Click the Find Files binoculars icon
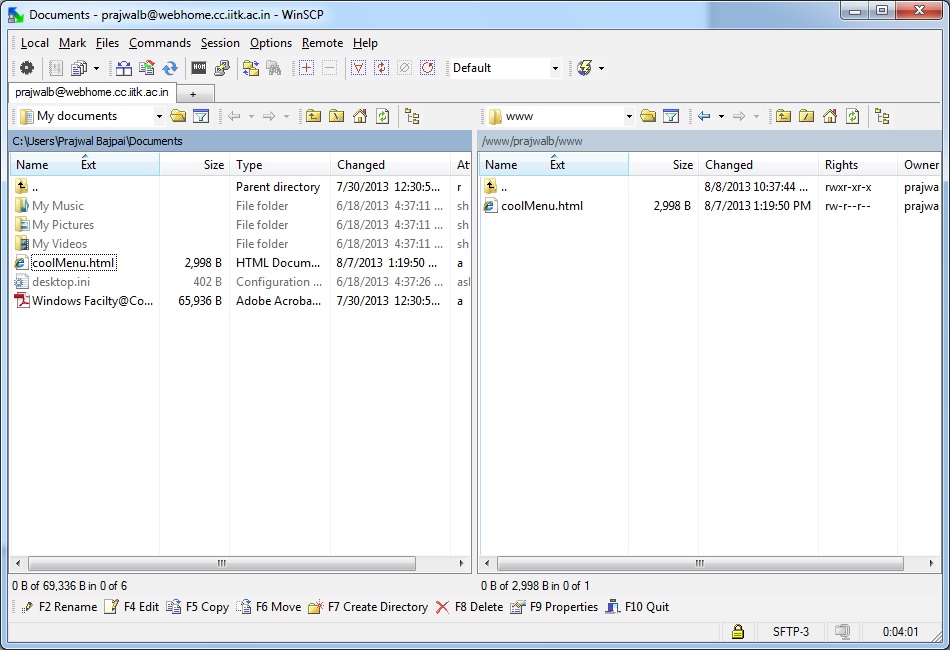The width and height of the screenshot is (952, 652). pos(274,68)
